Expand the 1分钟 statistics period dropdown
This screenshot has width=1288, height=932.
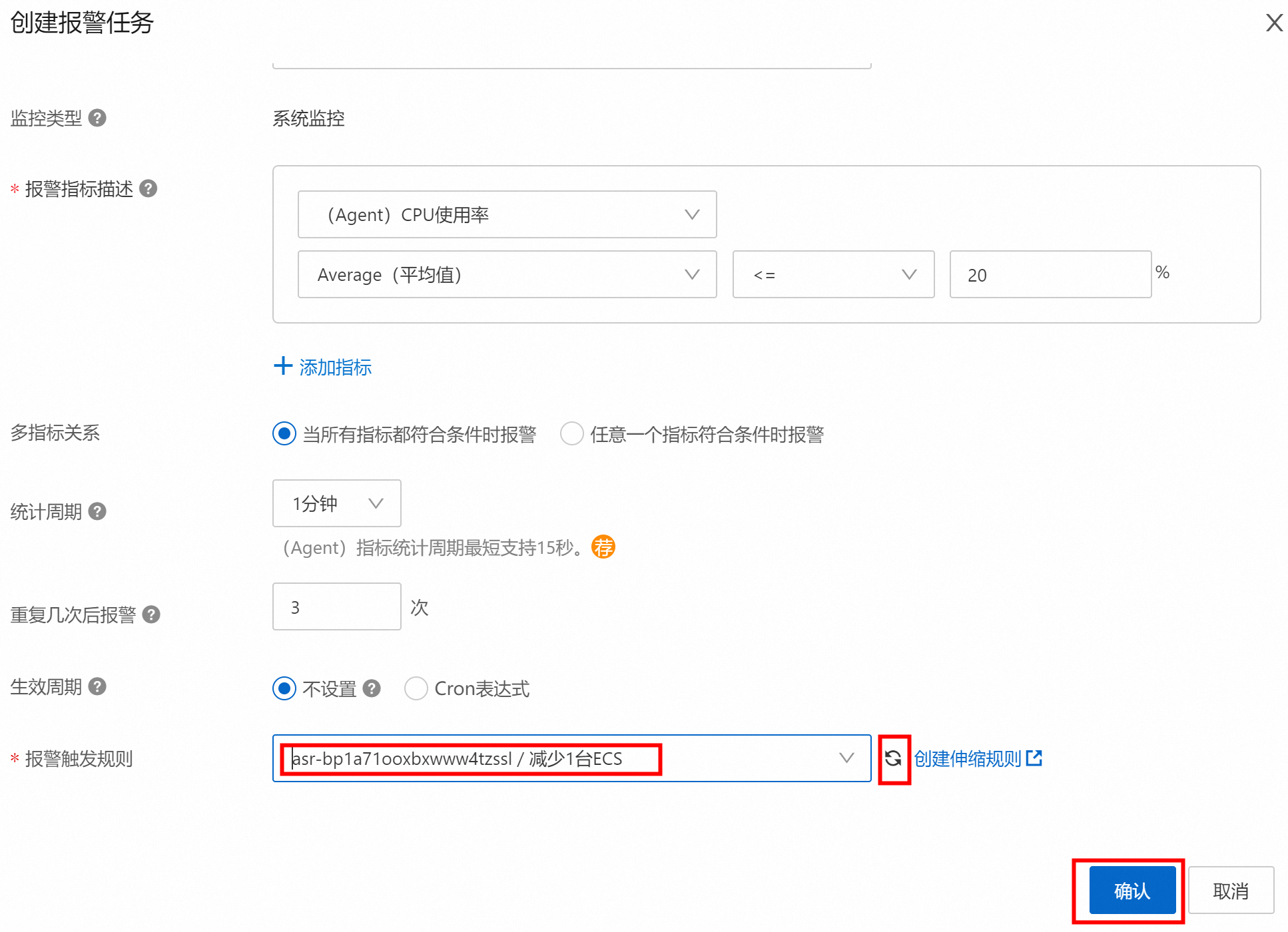336,503
